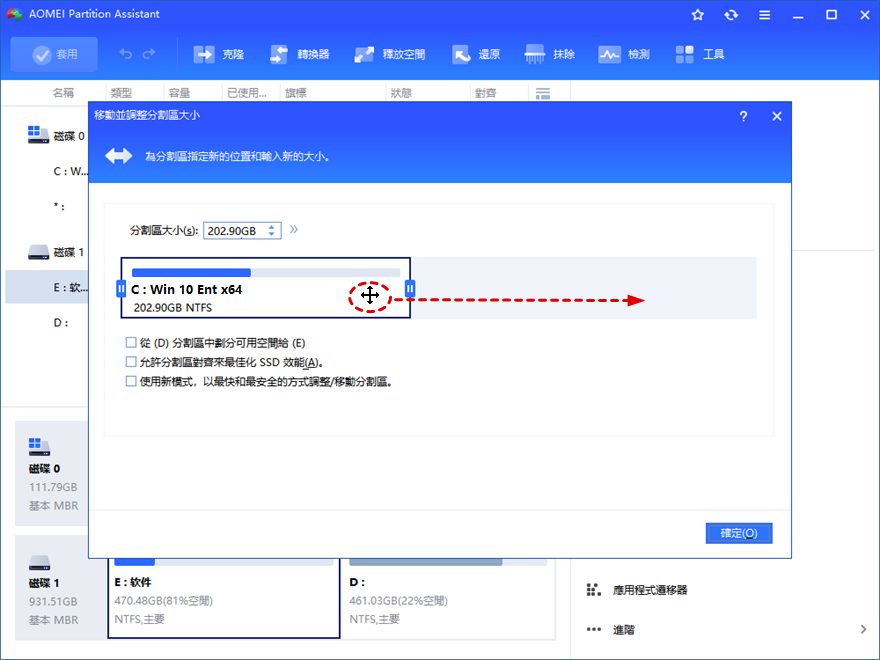880x660 pixels.
Task: Click the 容量 column header
Action: 180,93
